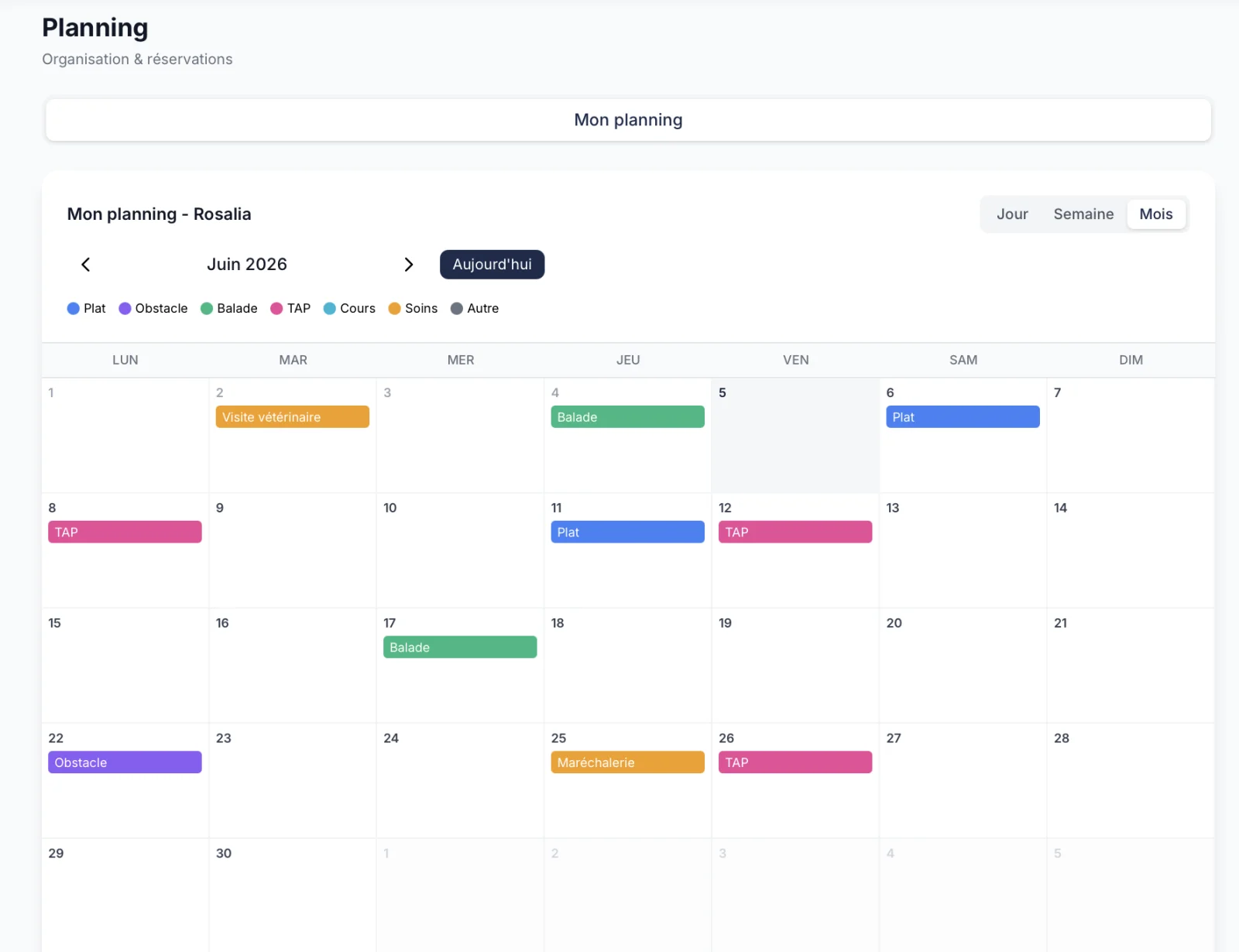Screen dimensions: 1239x952
Task: Open the TAP event on June 8
Action: coord(125,532)
